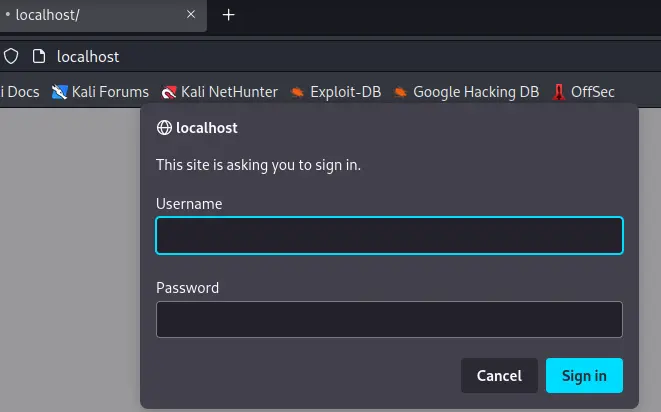Open a new tab with plus button

(229, 15)
